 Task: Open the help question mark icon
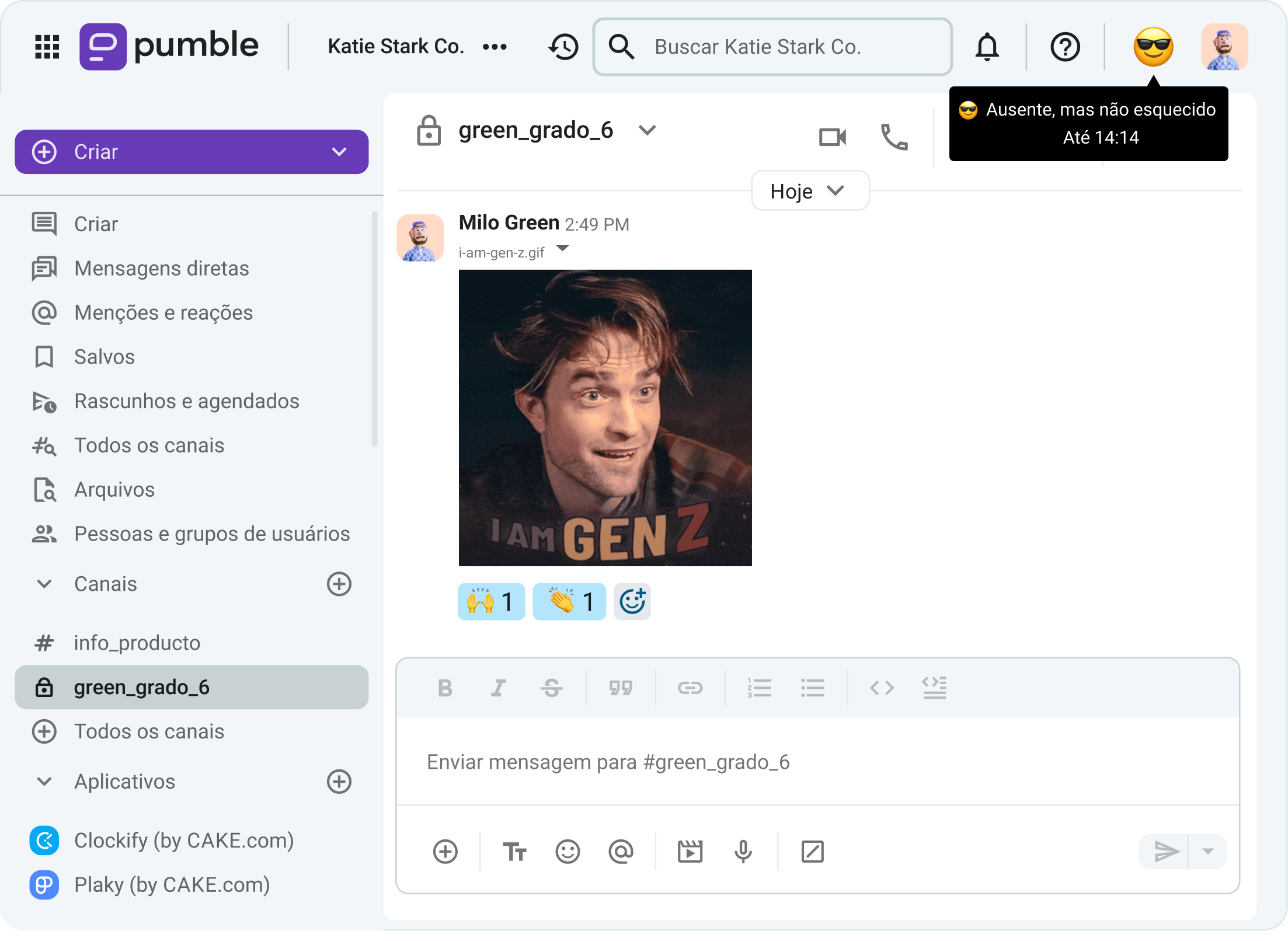point(1066,47)
